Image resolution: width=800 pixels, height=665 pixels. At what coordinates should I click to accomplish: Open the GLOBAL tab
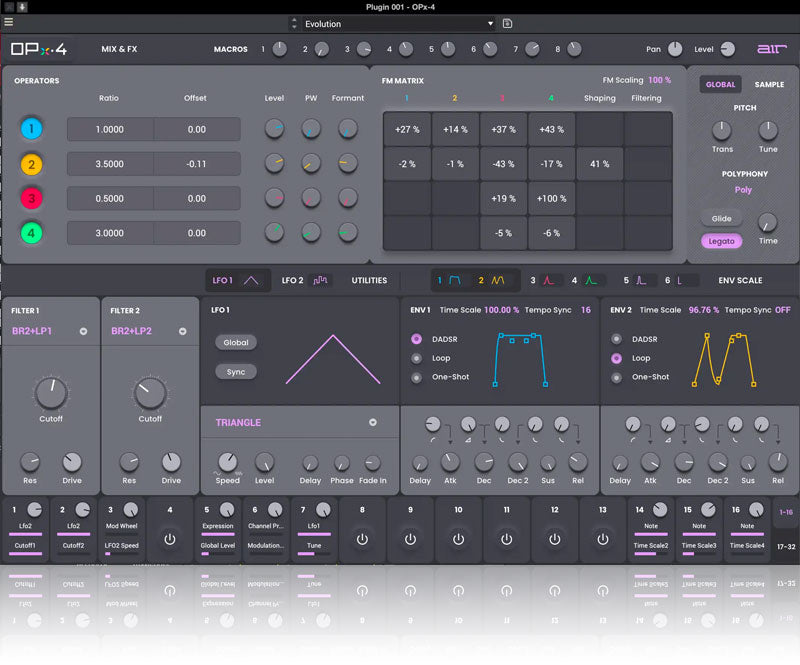click(720, 85)
